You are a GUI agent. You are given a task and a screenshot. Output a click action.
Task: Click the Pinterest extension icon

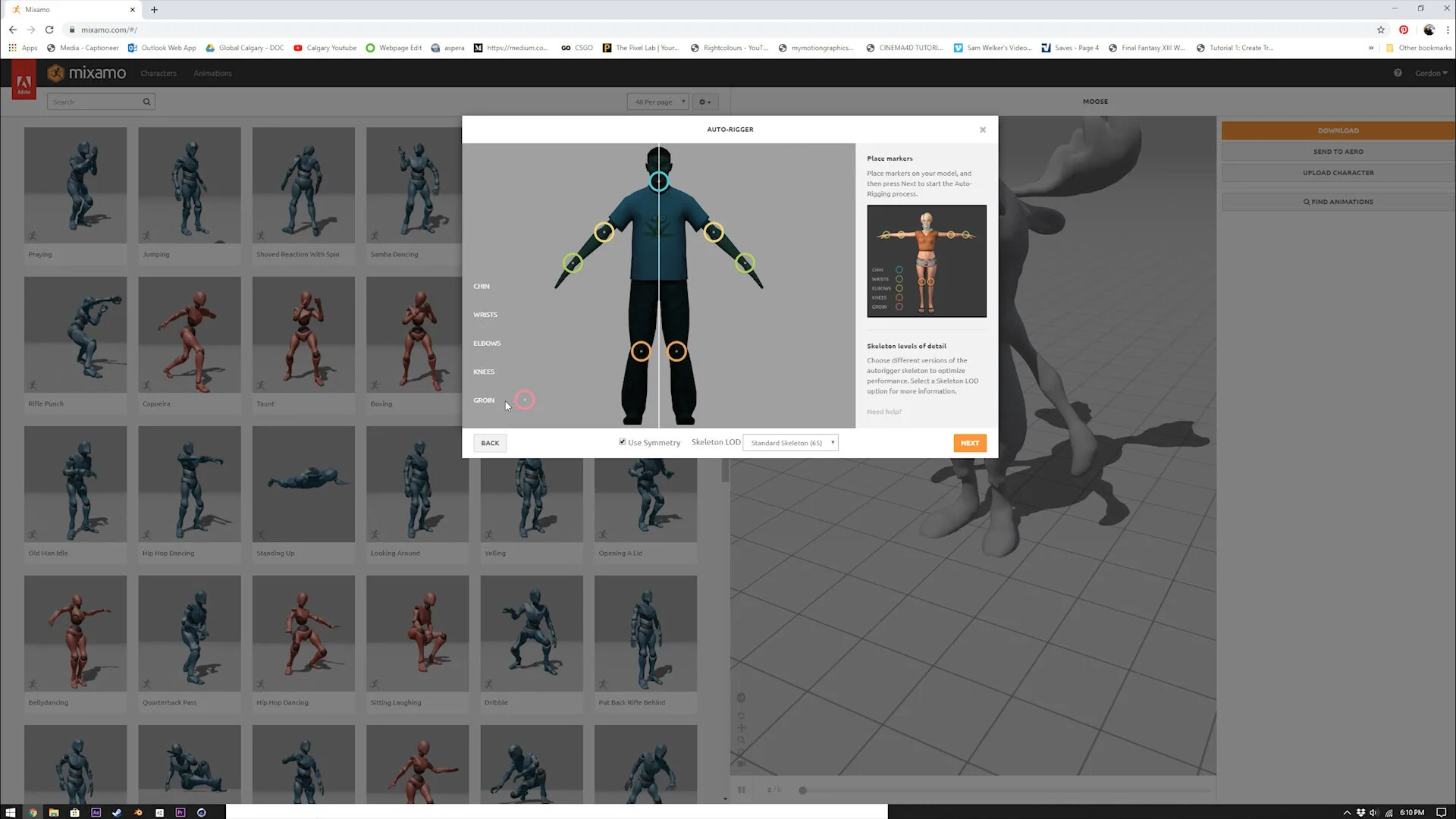coord(1404,30)
